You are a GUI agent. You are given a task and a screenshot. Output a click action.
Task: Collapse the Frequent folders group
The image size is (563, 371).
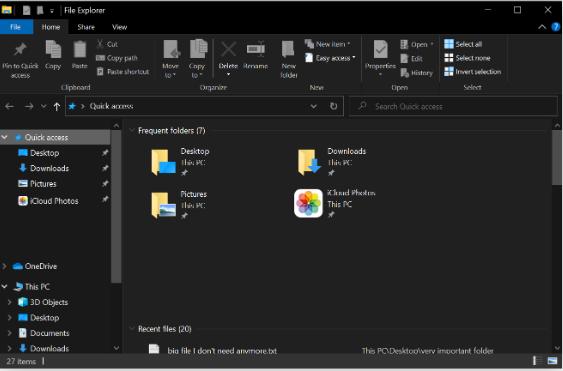pyautogui.click(x=132, y=131)
